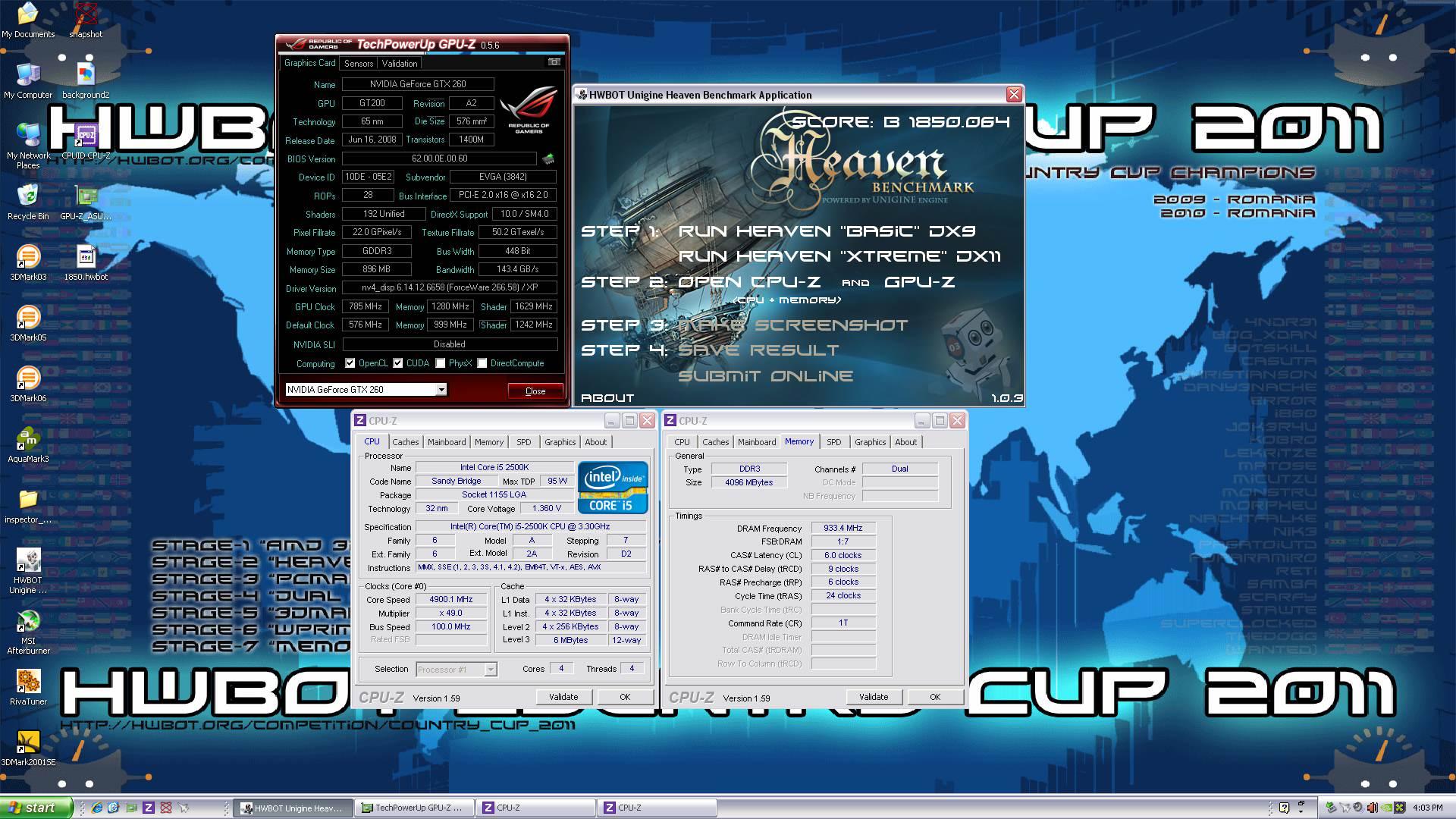Open My Computer on the desktop
This screenshot has width=1456, height=819.
[x=28, y=80]
